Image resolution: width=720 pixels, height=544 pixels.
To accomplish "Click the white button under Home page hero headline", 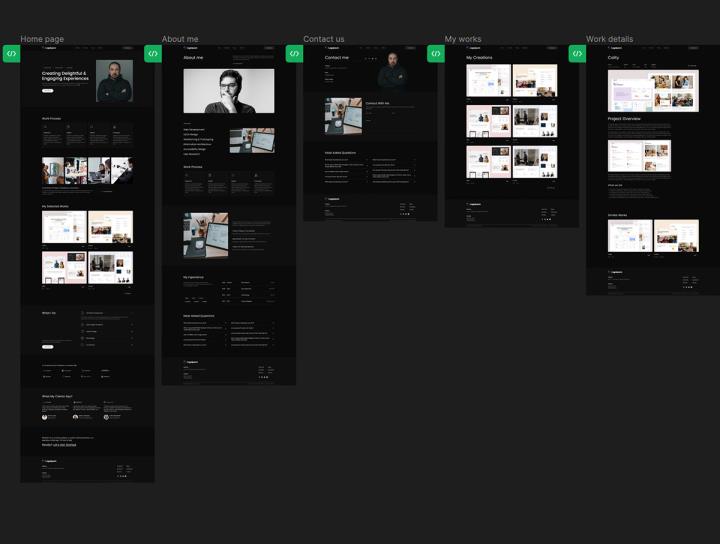I will 47,90.
